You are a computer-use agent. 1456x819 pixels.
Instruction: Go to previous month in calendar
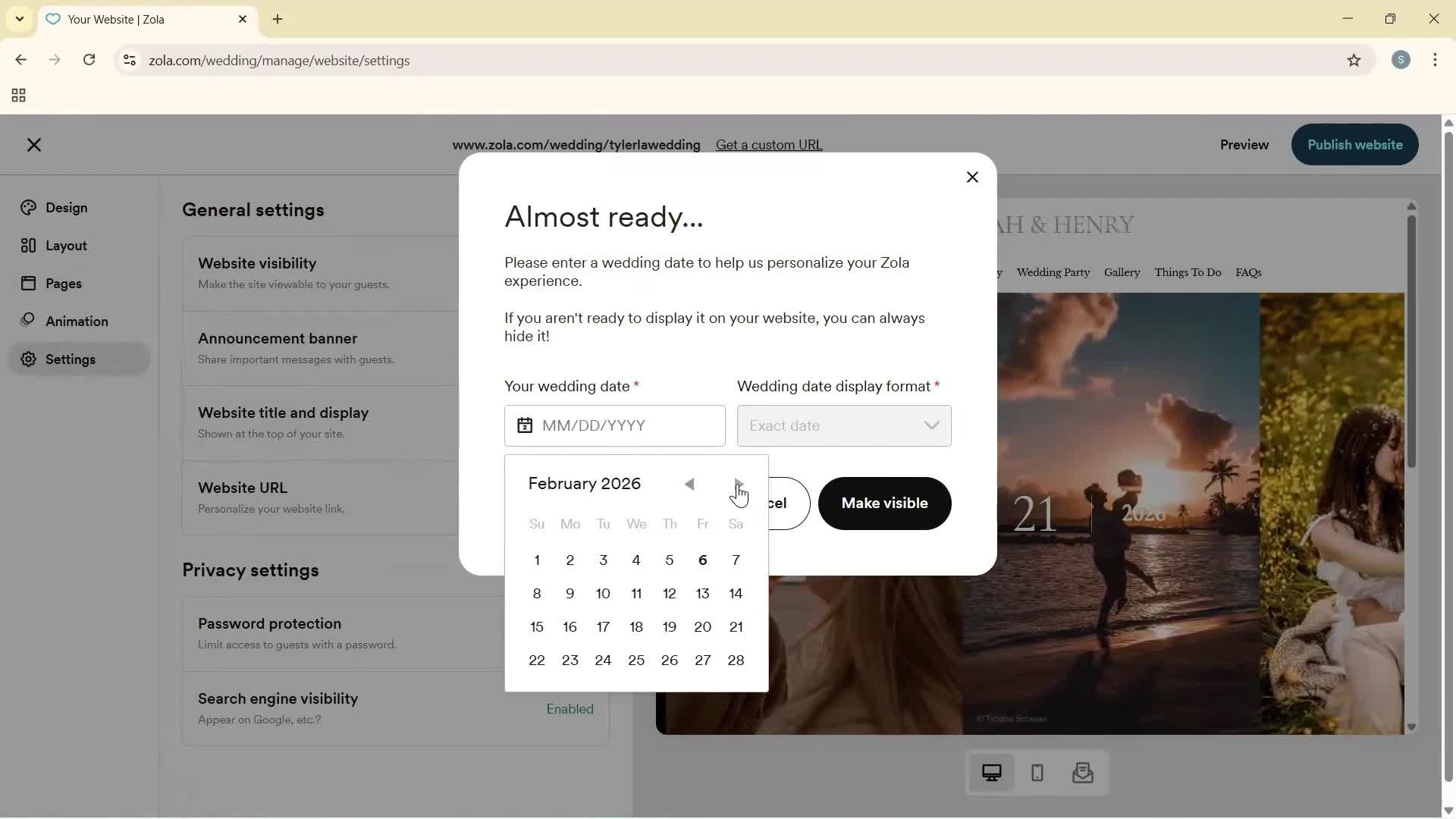click(x=689, y=484)
